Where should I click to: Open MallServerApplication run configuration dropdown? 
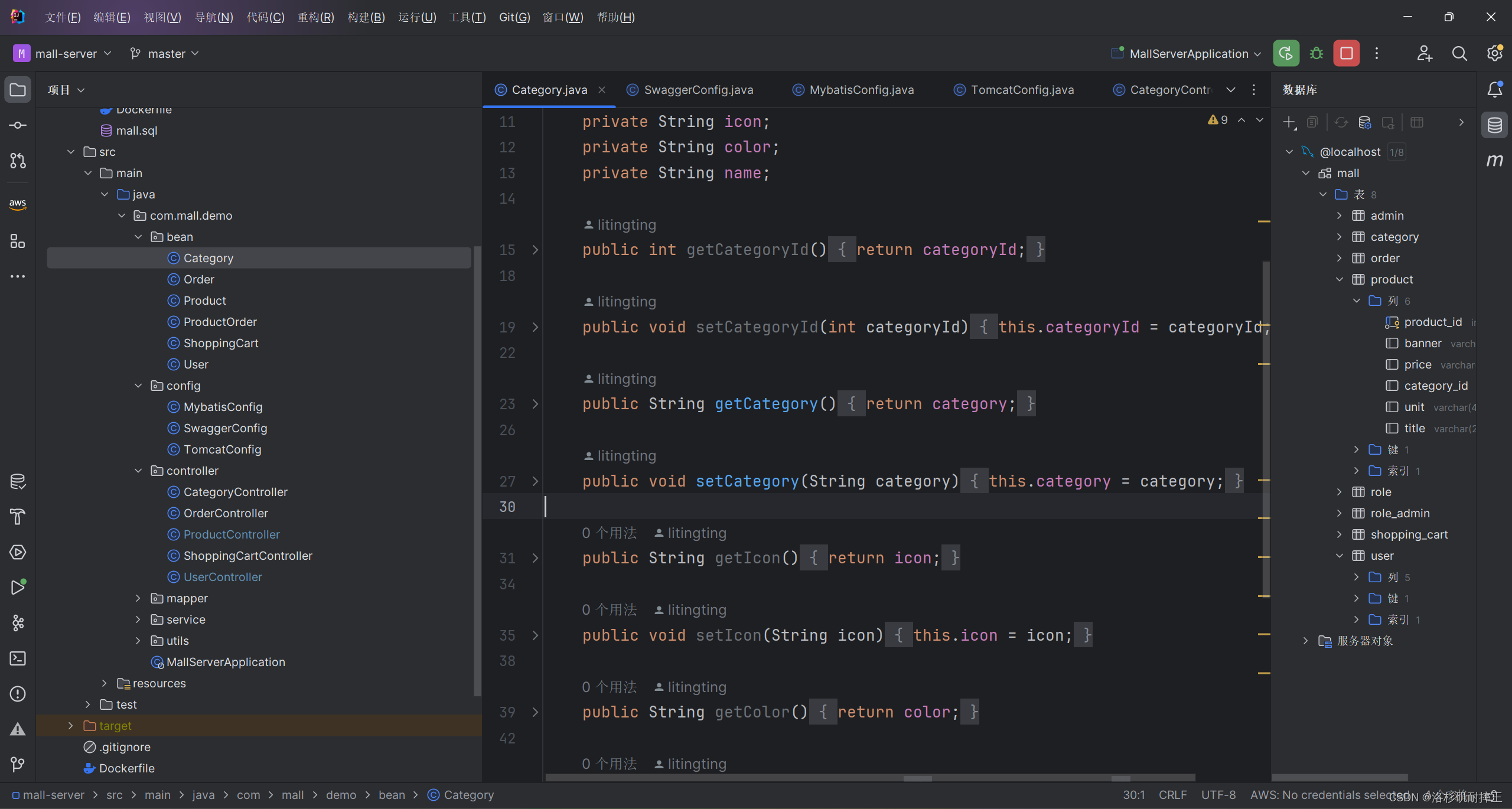point(1186,54)
